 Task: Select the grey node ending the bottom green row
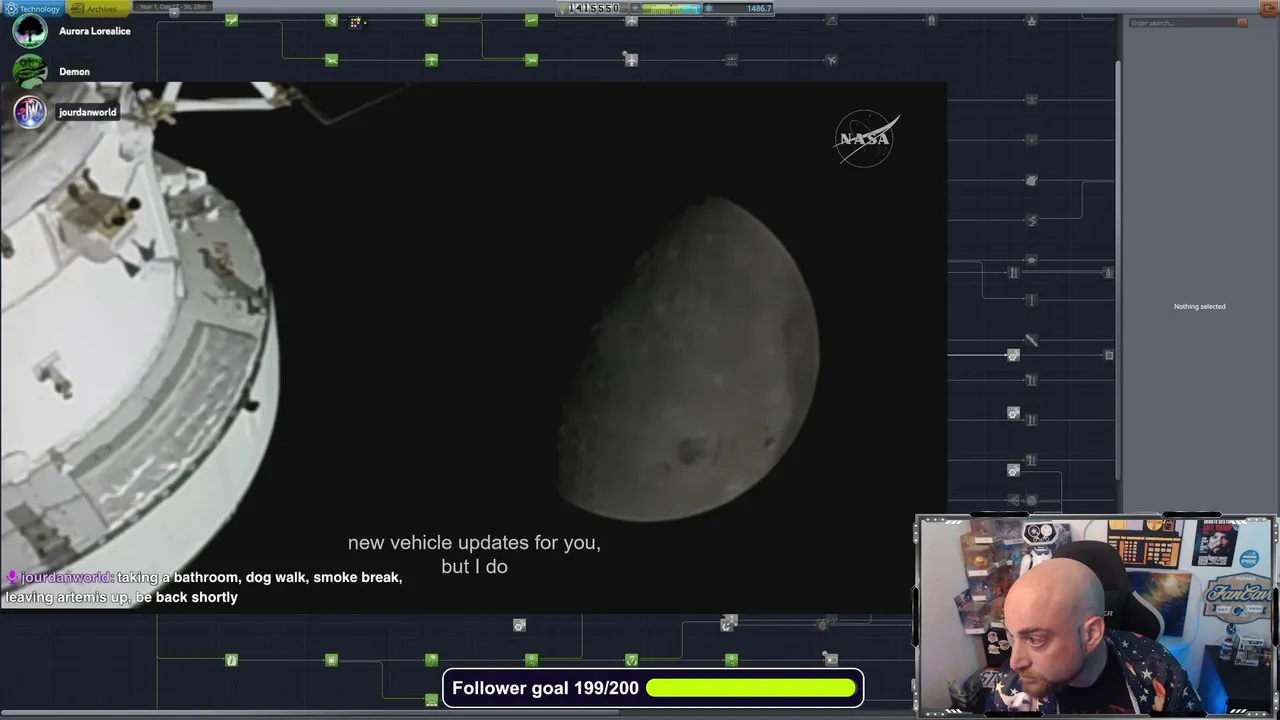coord(831,659)
